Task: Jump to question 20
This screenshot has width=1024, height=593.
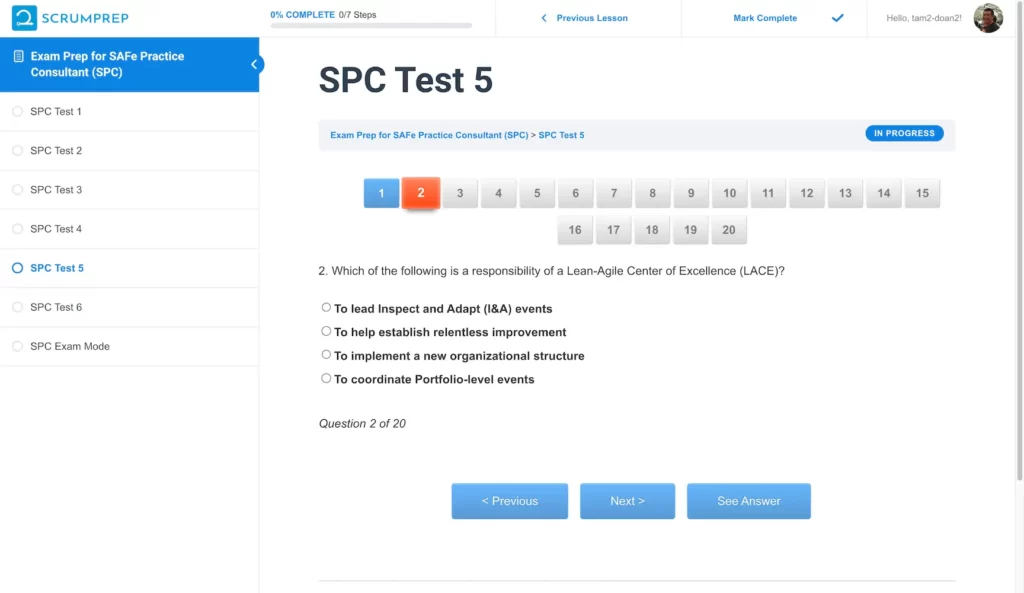Action: (729, 229)
